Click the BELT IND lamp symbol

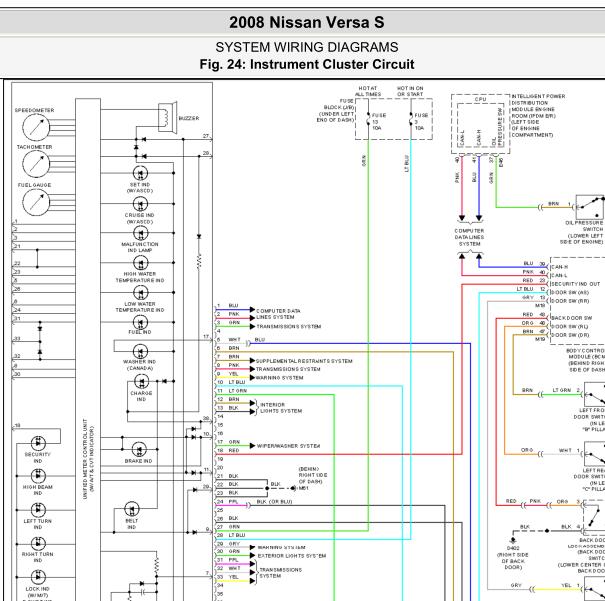pyautogui.click(x=132, y=509)
